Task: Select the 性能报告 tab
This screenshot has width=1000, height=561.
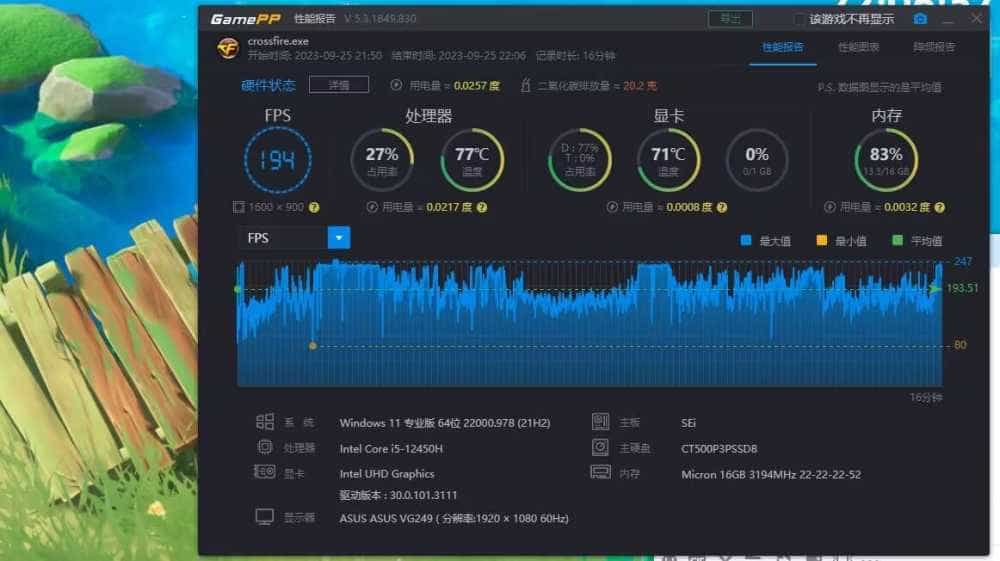Action: 782,47
